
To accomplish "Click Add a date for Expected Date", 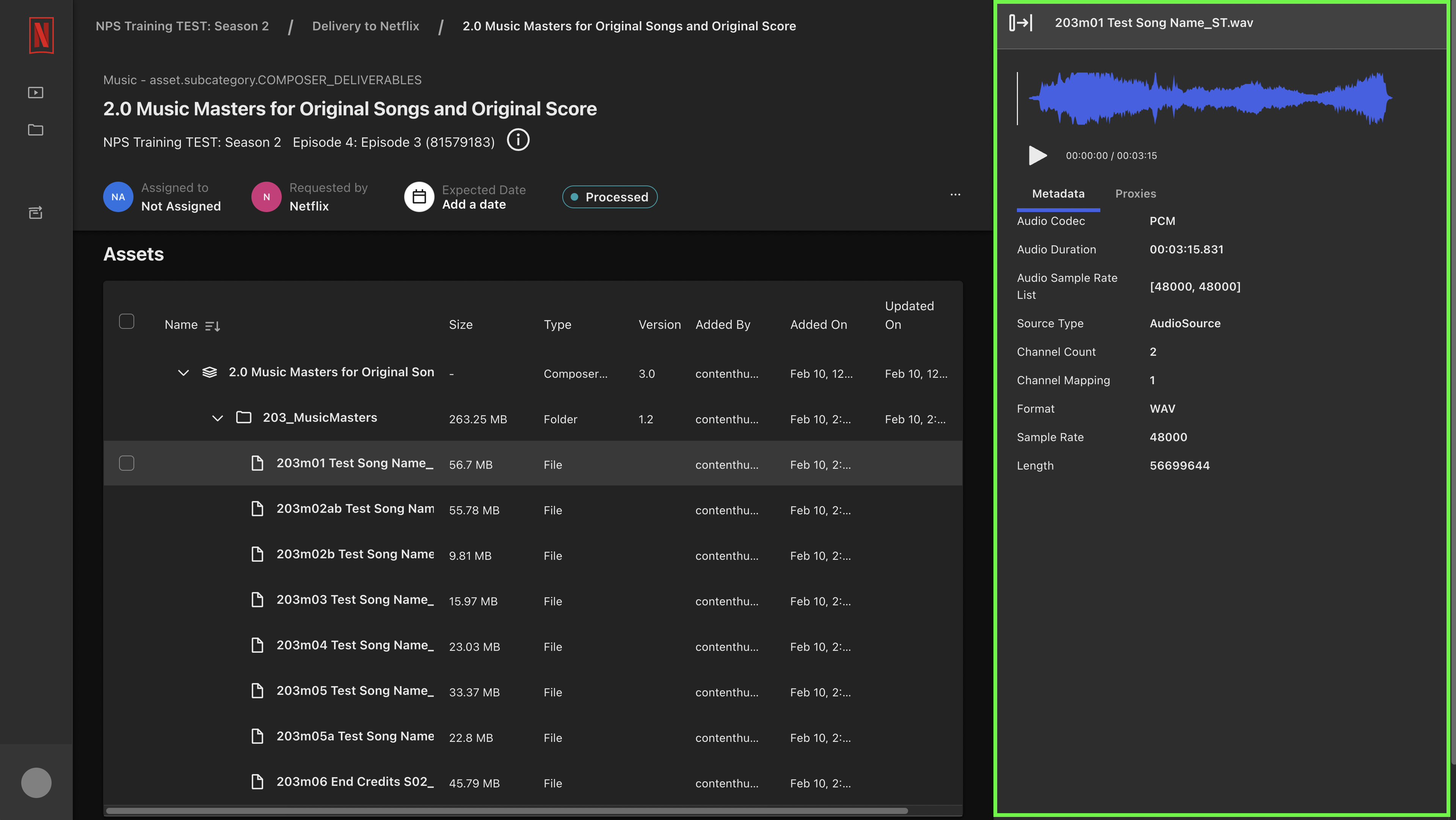I will (474, 205).
